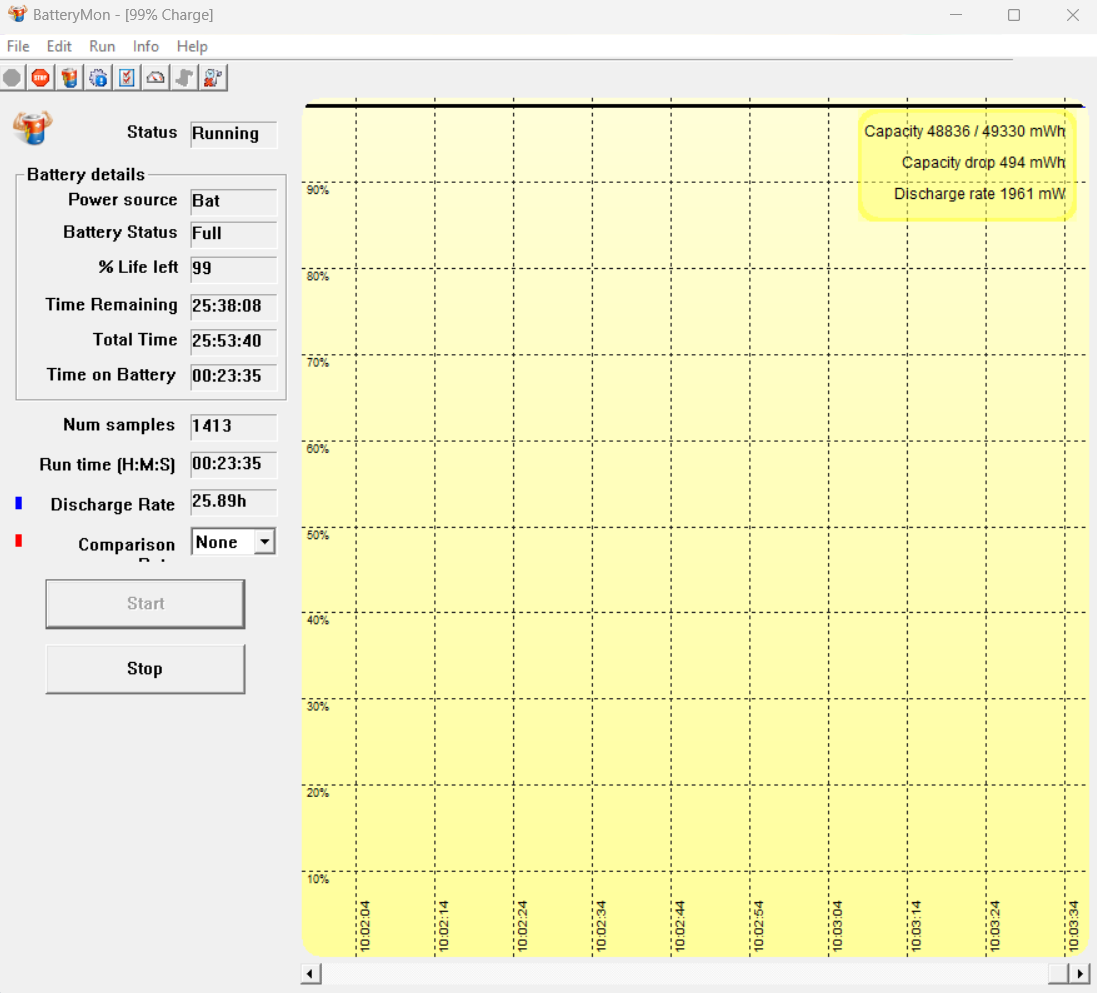Click the graph scrollbar right arrow
The height and width of the screenshot is (993, 1097).
pos(1080,973)
